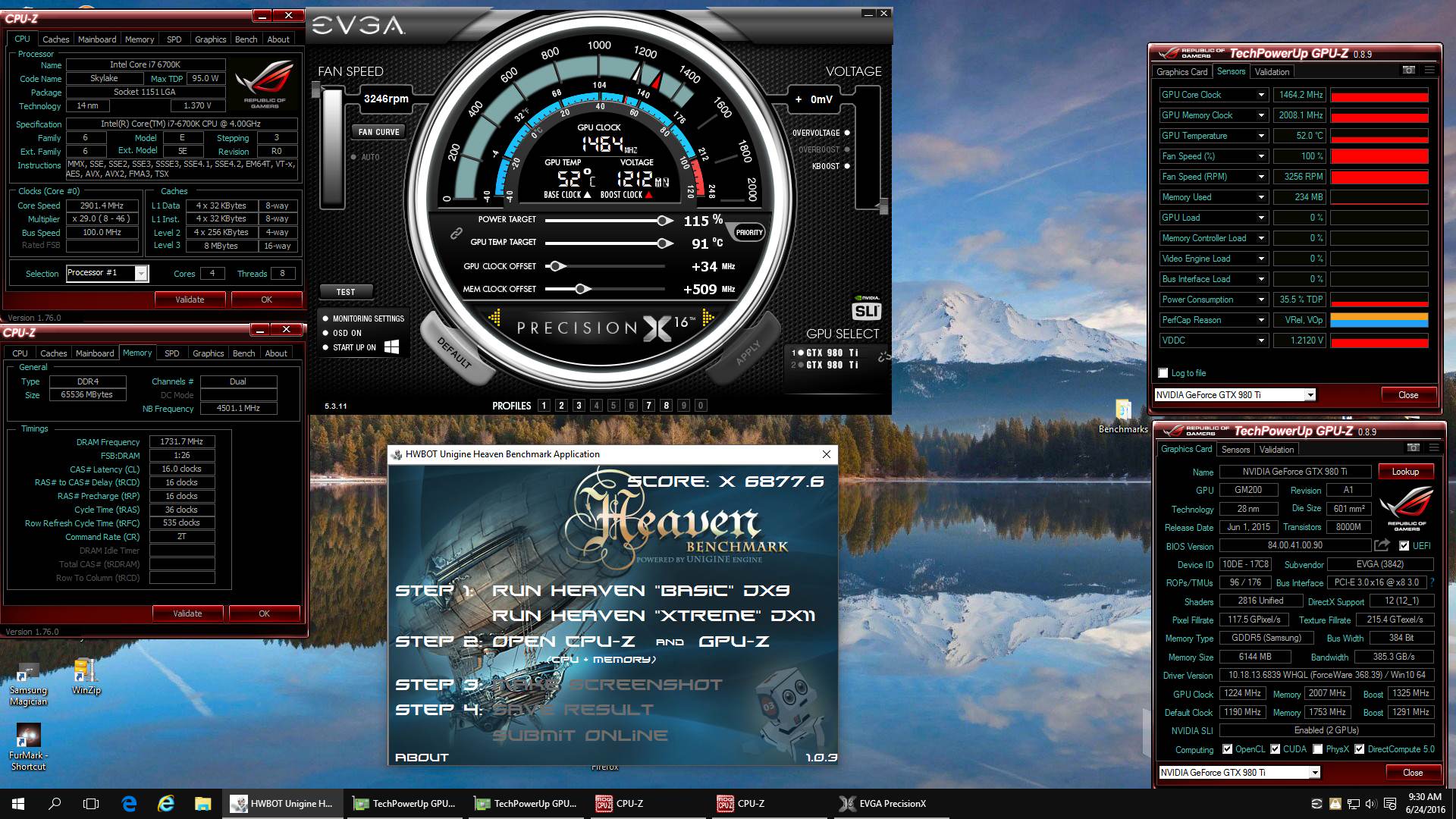Click the DEFAULT button in Precision X
1456x819 pixels.
pos(453,352)
